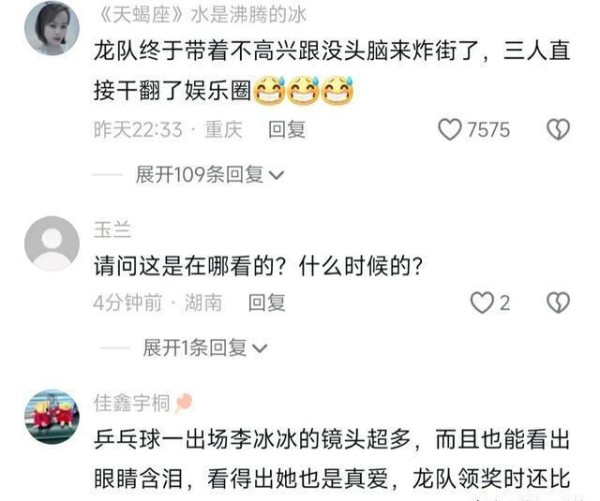Open avatar of 水是沸腾的冰 user
This screenshot has width=600, height=501.
click(52, 28)
